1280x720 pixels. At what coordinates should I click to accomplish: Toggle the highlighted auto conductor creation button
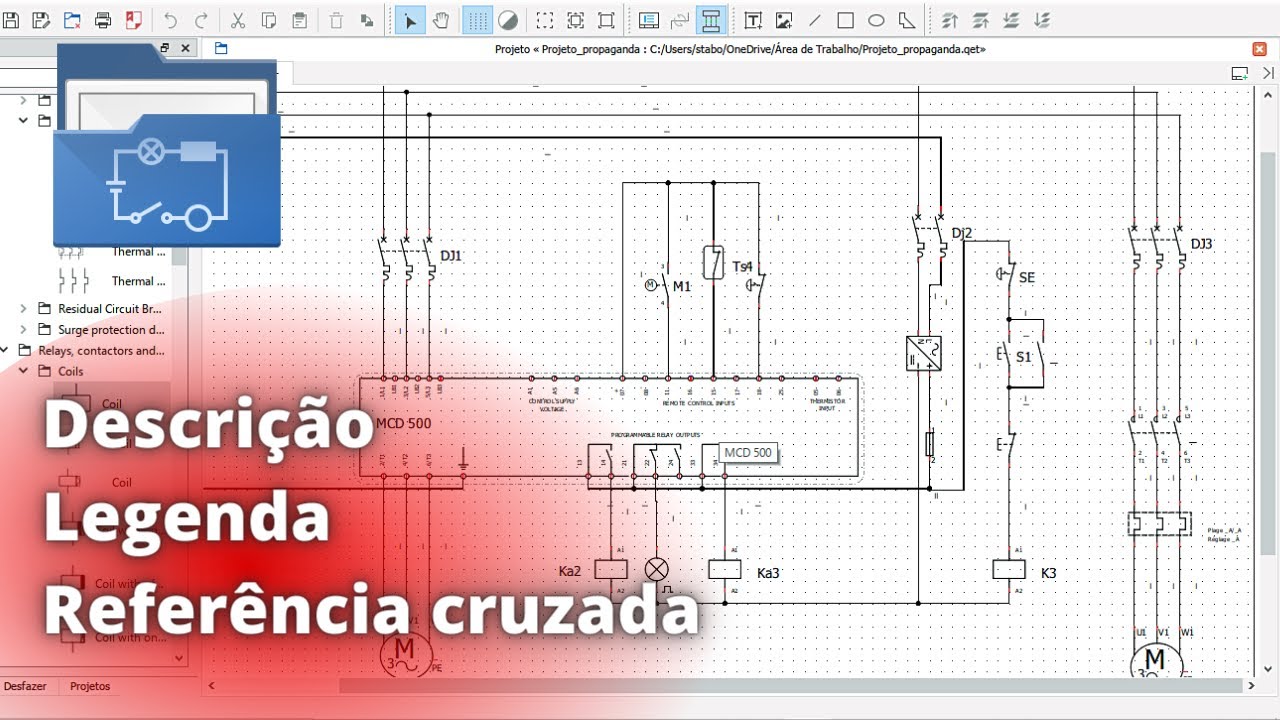[711, 20]
